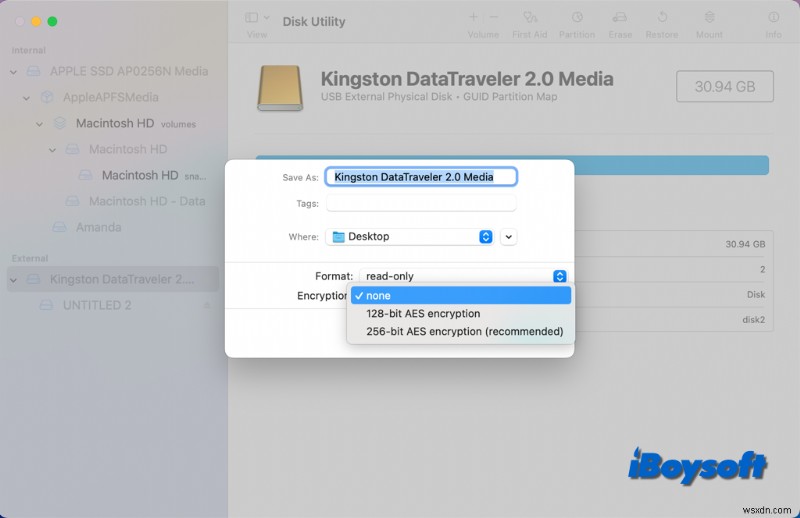Click the View dropdown chevron in toolbar
This screenshot has height=518, width=800.
tap(266, 18)
